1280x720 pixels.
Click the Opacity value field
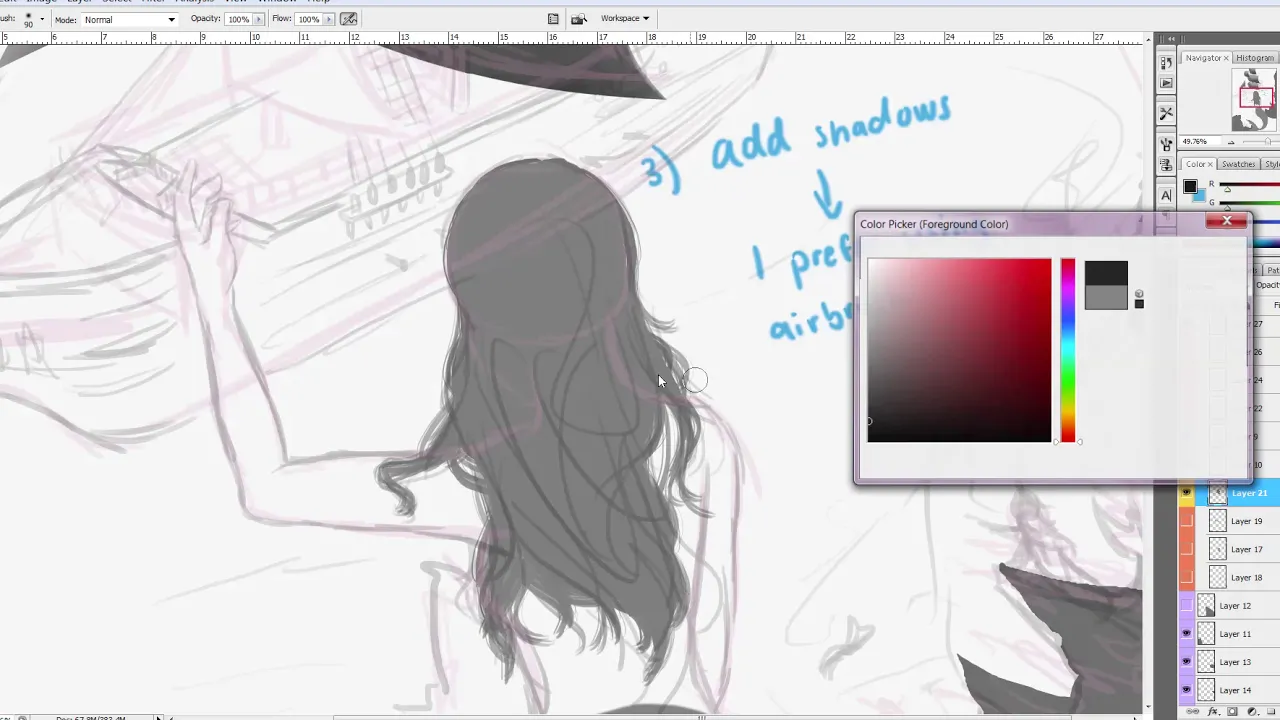click(x=238, y=19)
